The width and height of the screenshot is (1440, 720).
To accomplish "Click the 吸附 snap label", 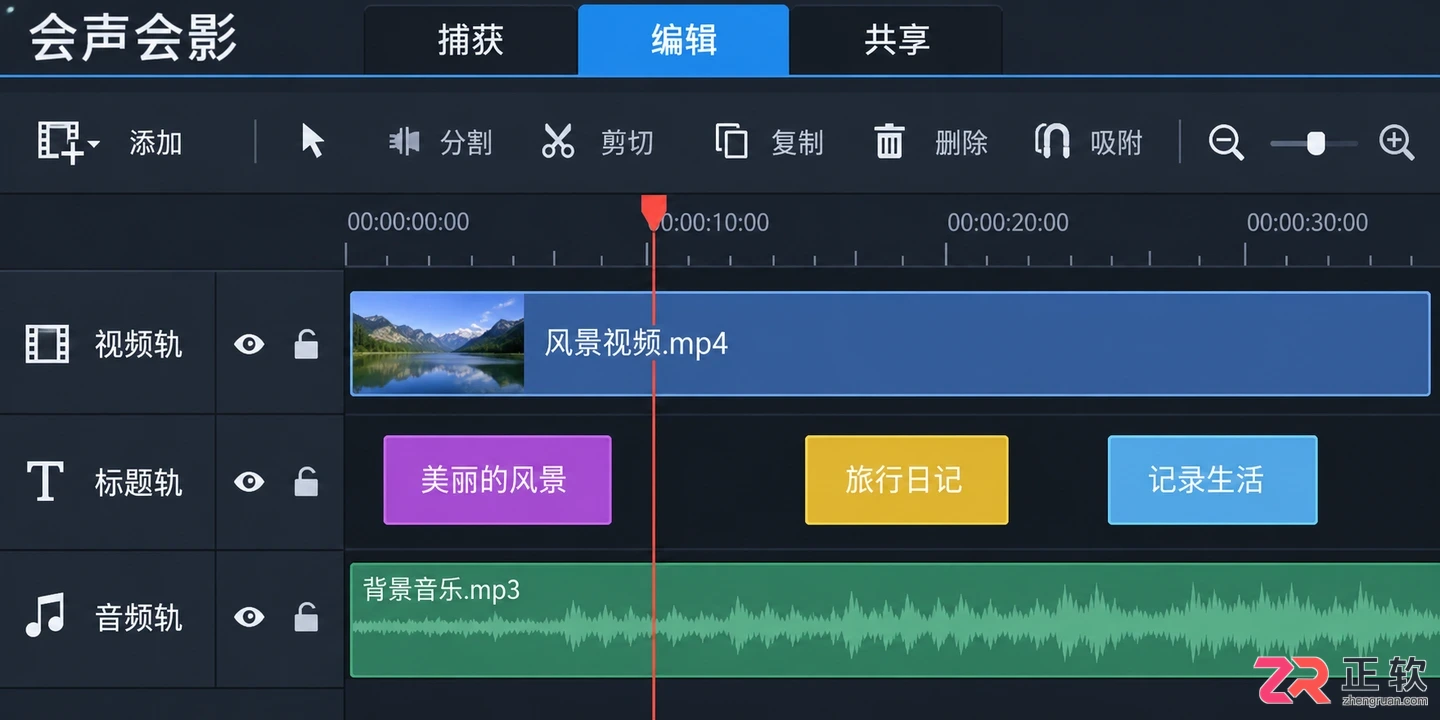I will (x=1116, y=143).
